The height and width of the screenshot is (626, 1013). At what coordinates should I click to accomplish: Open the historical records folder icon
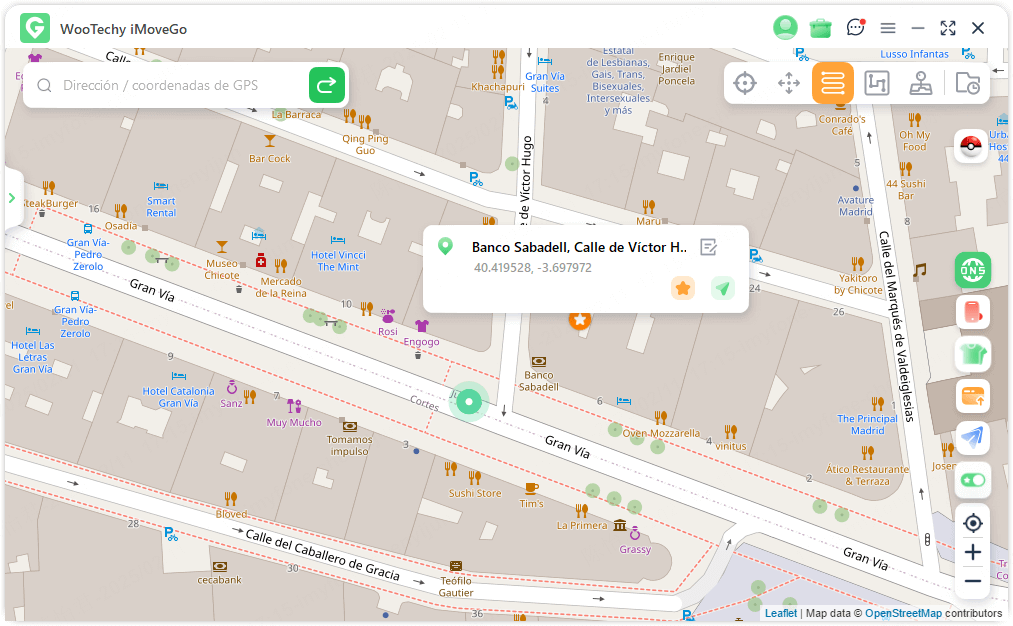point(967,84)
